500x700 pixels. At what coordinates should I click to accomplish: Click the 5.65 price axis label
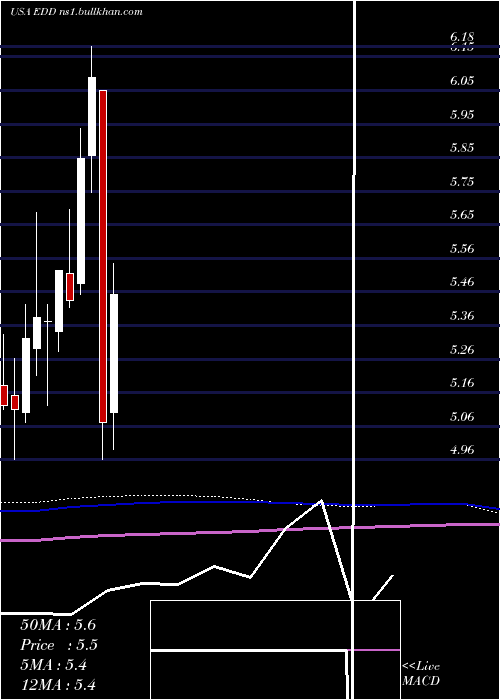click(462, 215)
